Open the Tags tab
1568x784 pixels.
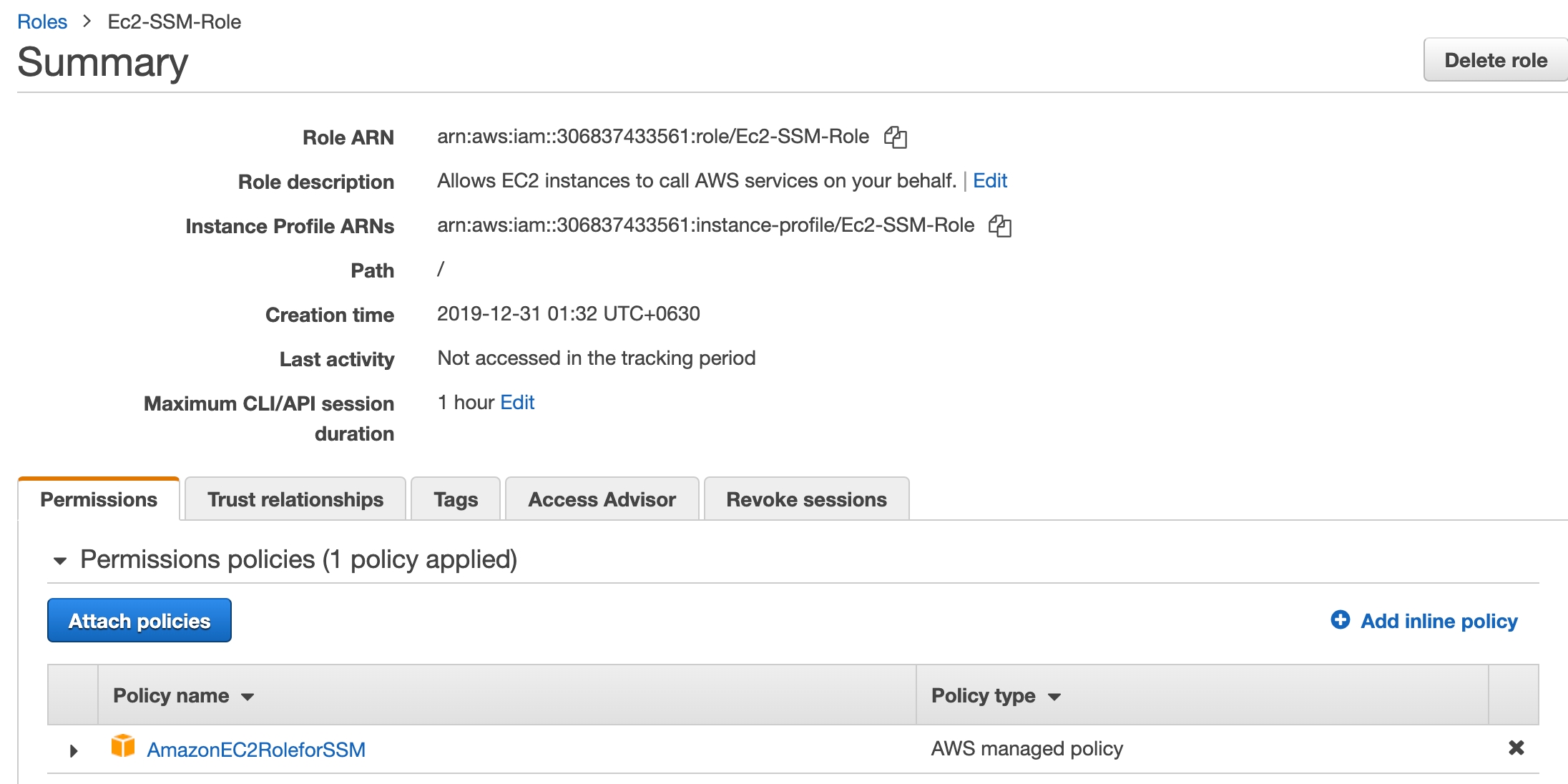(456, 499)
